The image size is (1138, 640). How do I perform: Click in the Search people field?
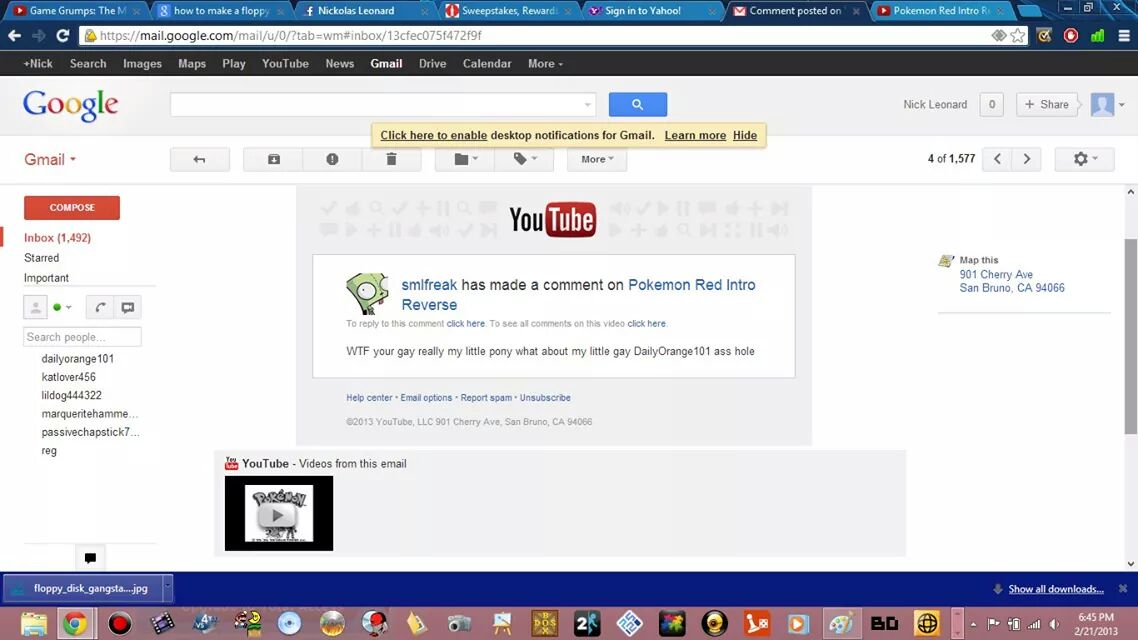[82, 337]
